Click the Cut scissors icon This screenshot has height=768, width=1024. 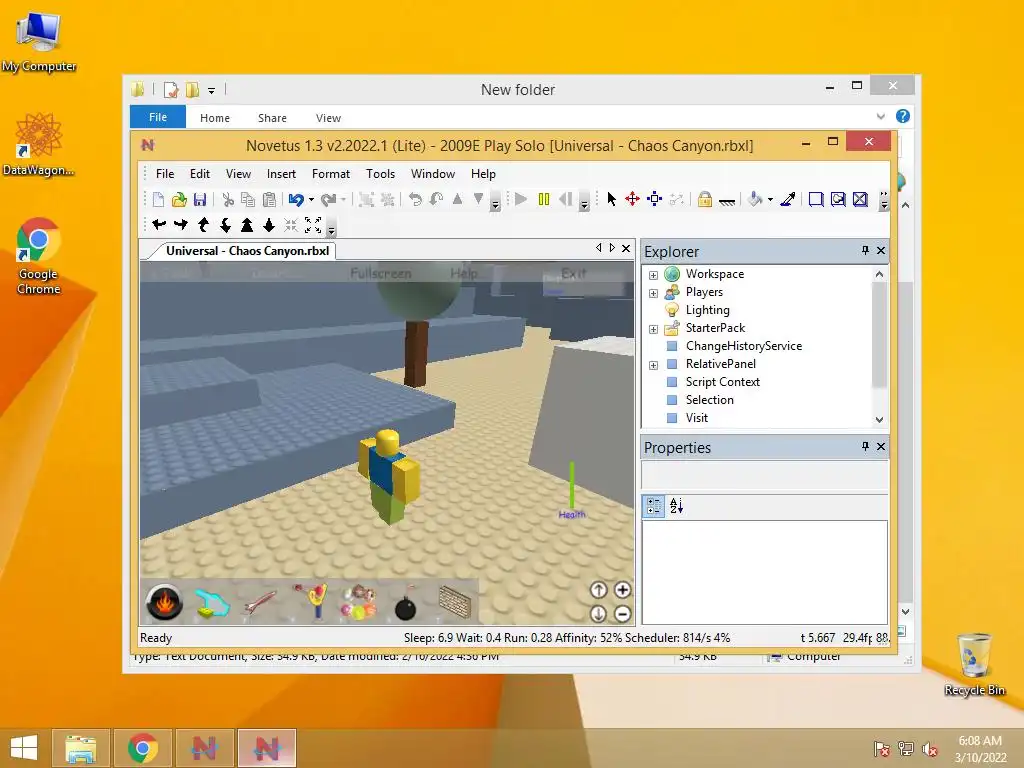tap(228, 199)
